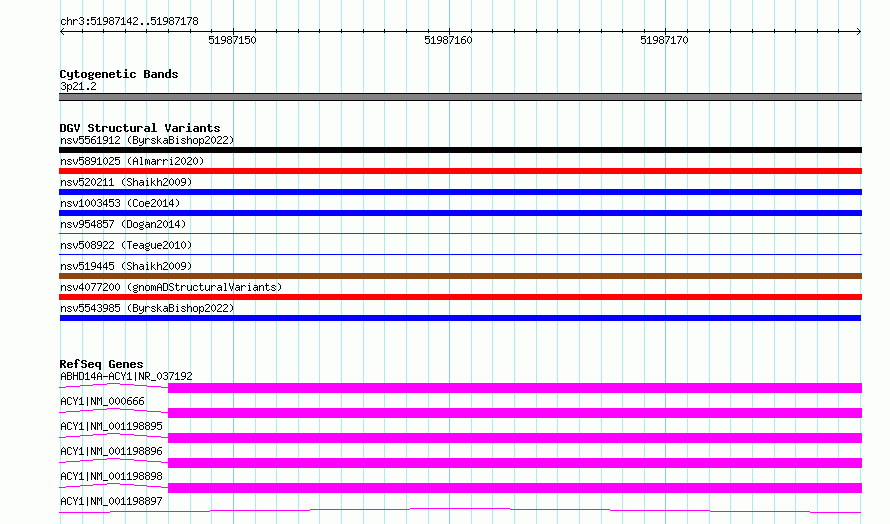Click variant label nsv519445 (Shaikh2009)
The width and height of the screenshot is (890, 524).
pyautogui.click(x=126, y=266)
